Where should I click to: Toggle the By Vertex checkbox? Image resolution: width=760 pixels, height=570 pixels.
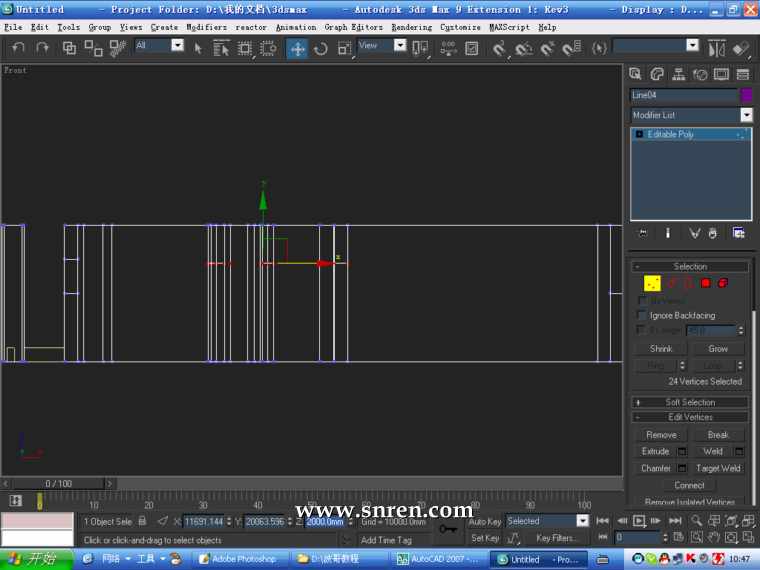point(642,301)
